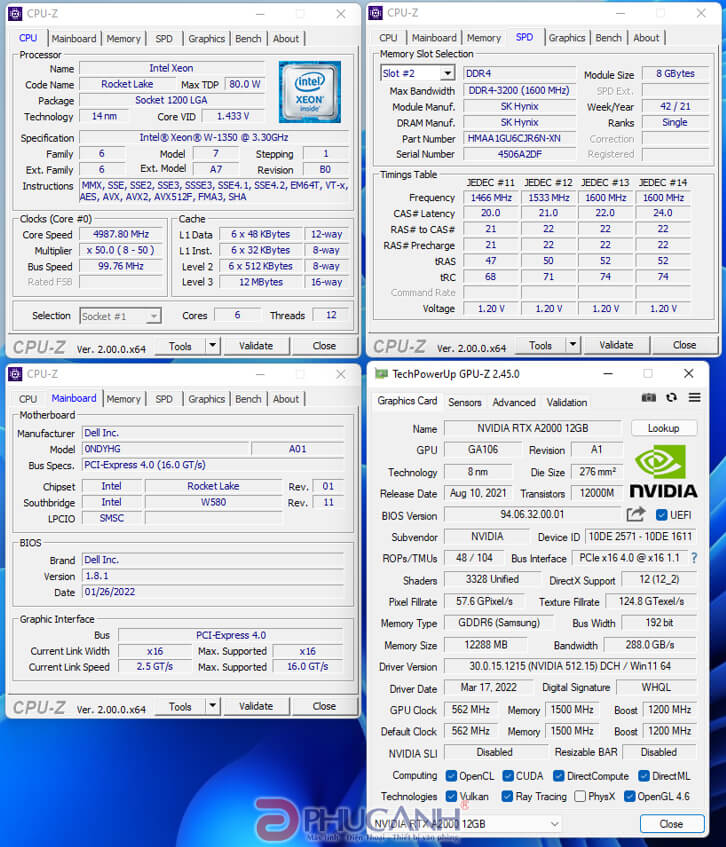
Task: Toggle the Ray Tracing checkbox
Action: (507, 796)
